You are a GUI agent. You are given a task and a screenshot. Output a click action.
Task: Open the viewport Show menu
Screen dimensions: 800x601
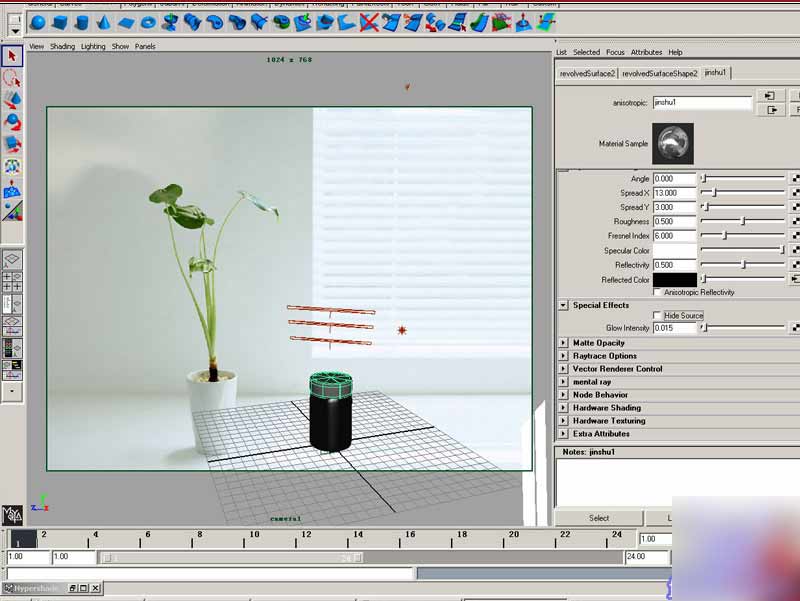point(120,46)
